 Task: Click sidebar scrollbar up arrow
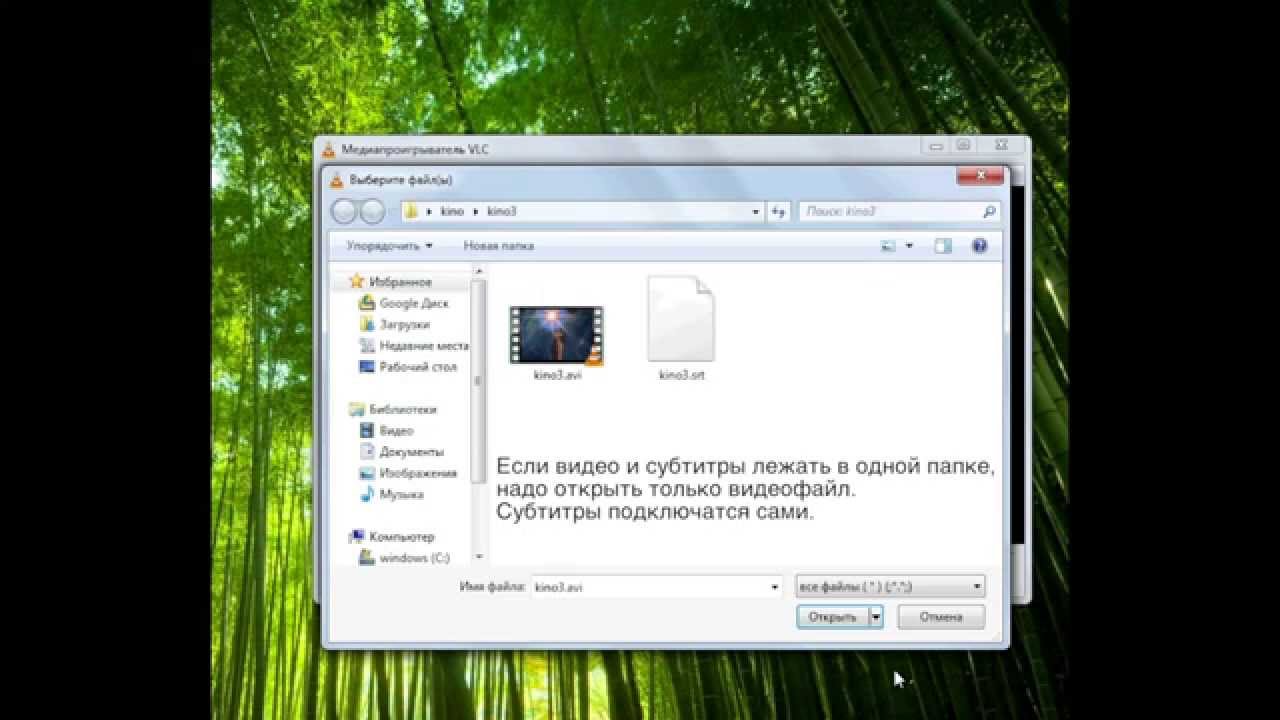point(479,272)
